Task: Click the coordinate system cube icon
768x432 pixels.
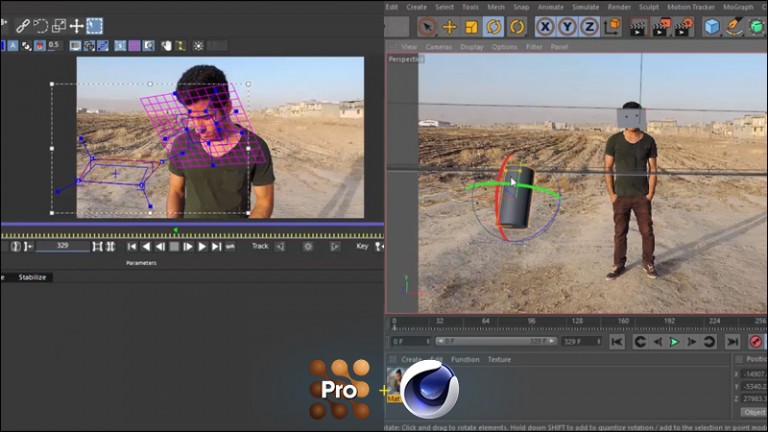Action: 612,26
